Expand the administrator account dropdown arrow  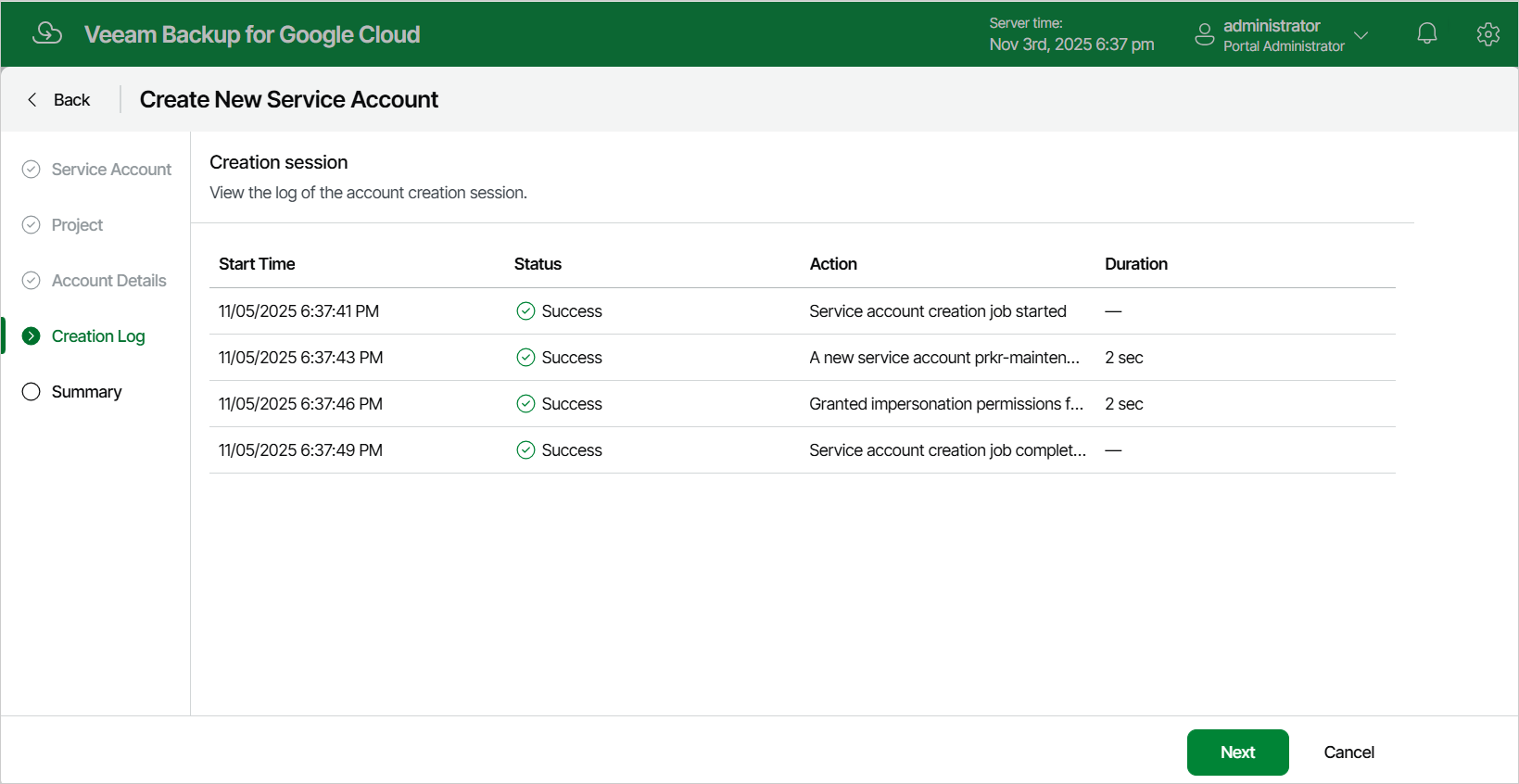pos(1361,35)
